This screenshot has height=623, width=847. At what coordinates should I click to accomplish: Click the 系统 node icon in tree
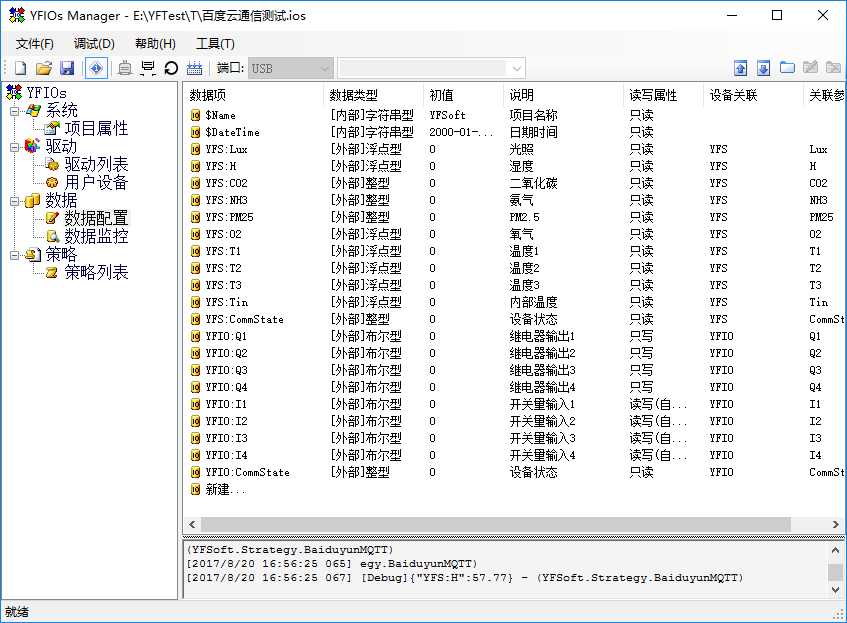[x=33, y=111]
